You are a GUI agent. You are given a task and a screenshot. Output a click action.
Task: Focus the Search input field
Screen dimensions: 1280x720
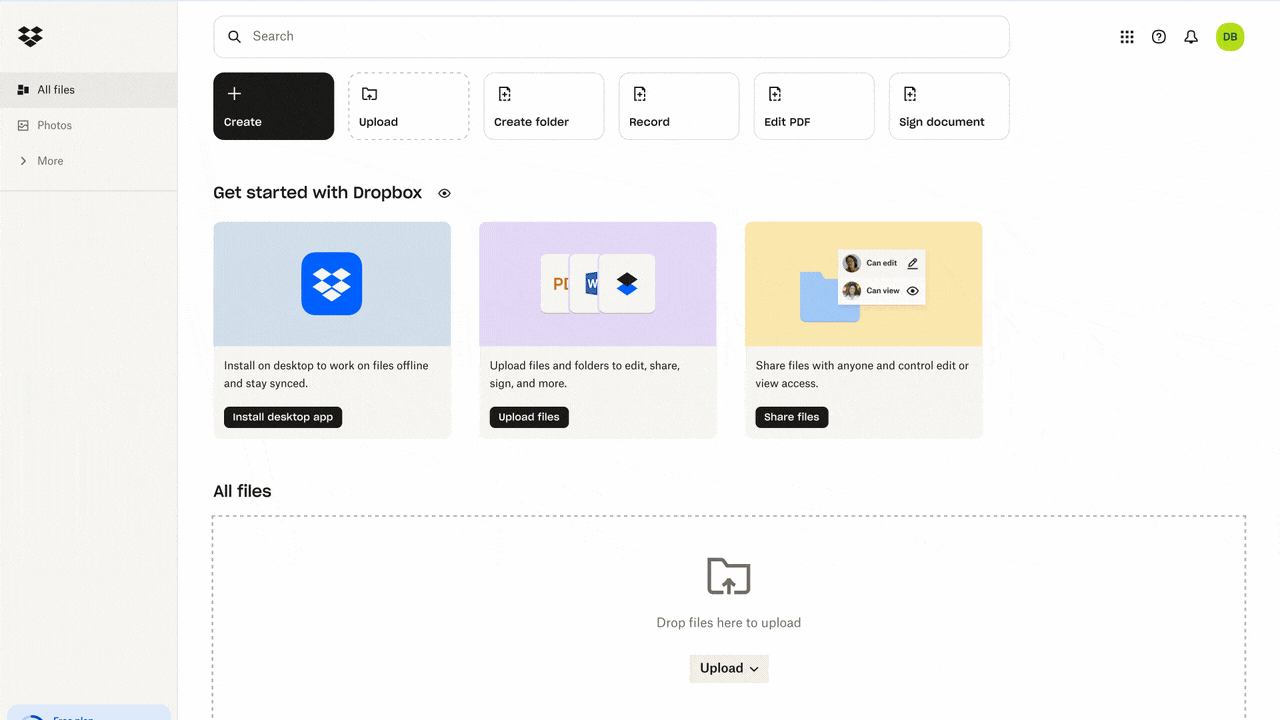(x=611, y=37)
